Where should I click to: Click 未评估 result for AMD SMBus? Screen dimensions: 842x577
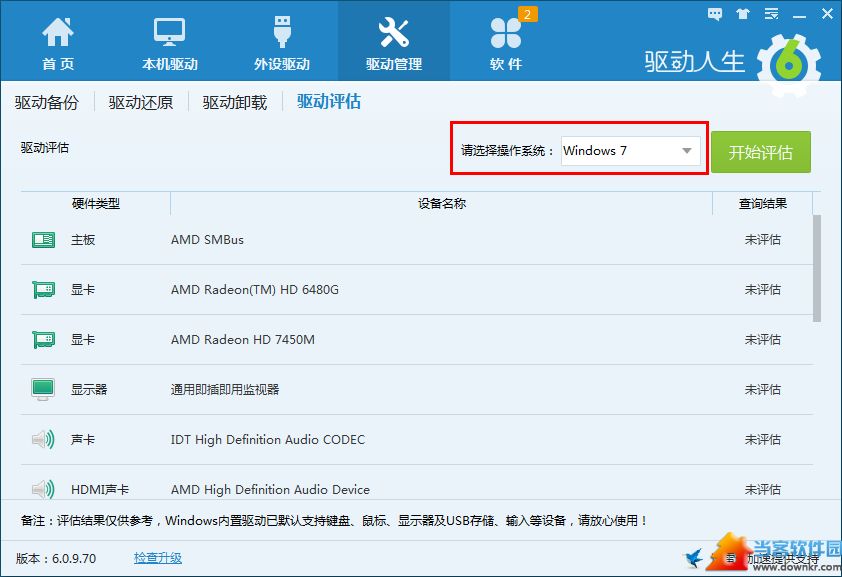(763, 240)
